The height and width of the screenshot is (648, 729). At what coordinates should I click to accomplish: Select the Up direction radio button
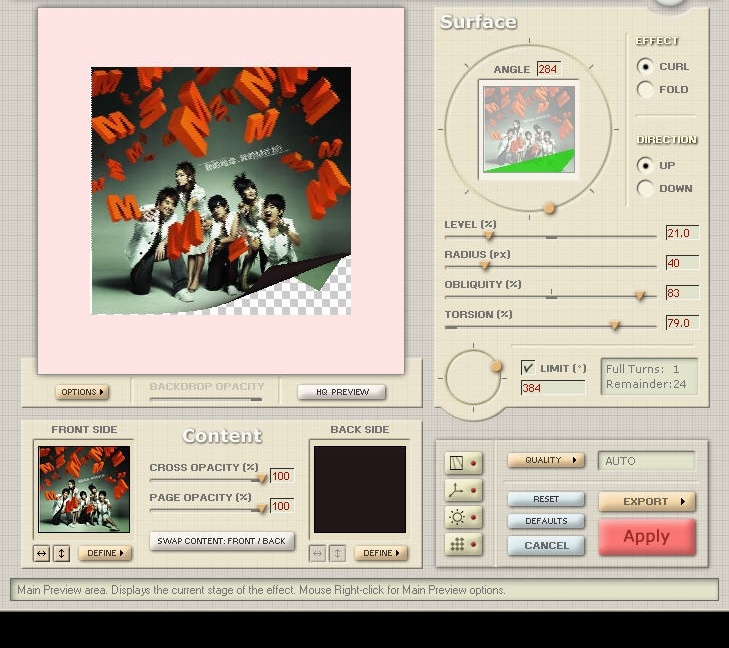click(645, 165)
